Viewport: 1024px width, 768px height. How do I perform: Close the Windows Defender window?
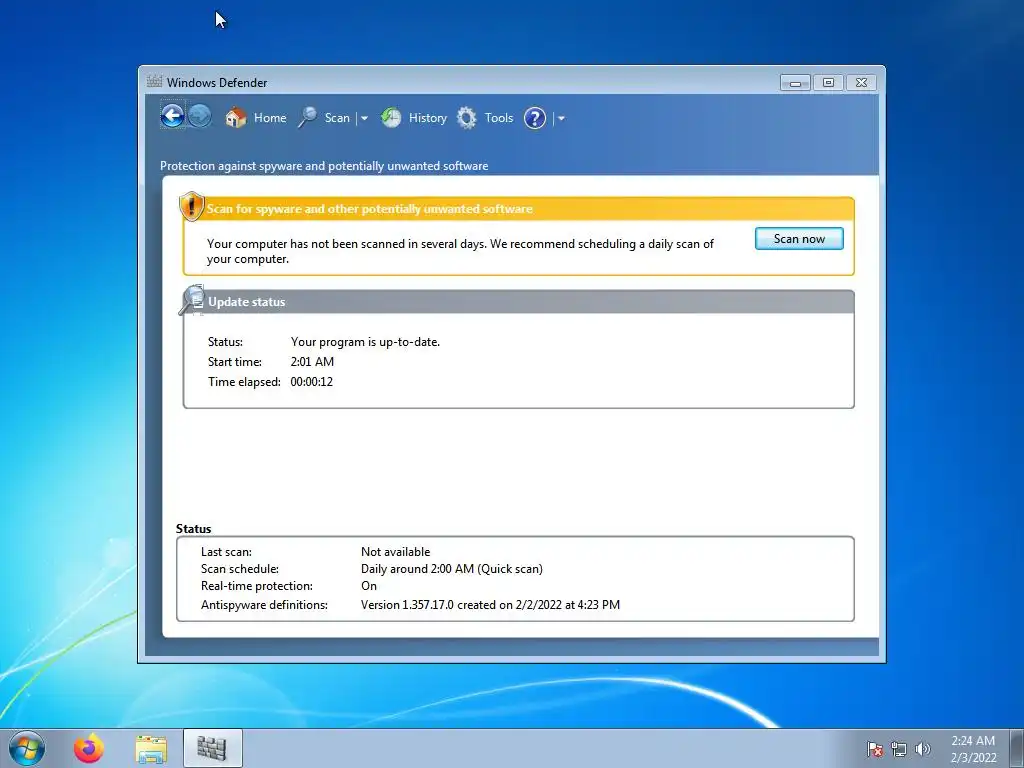point(861,83)
